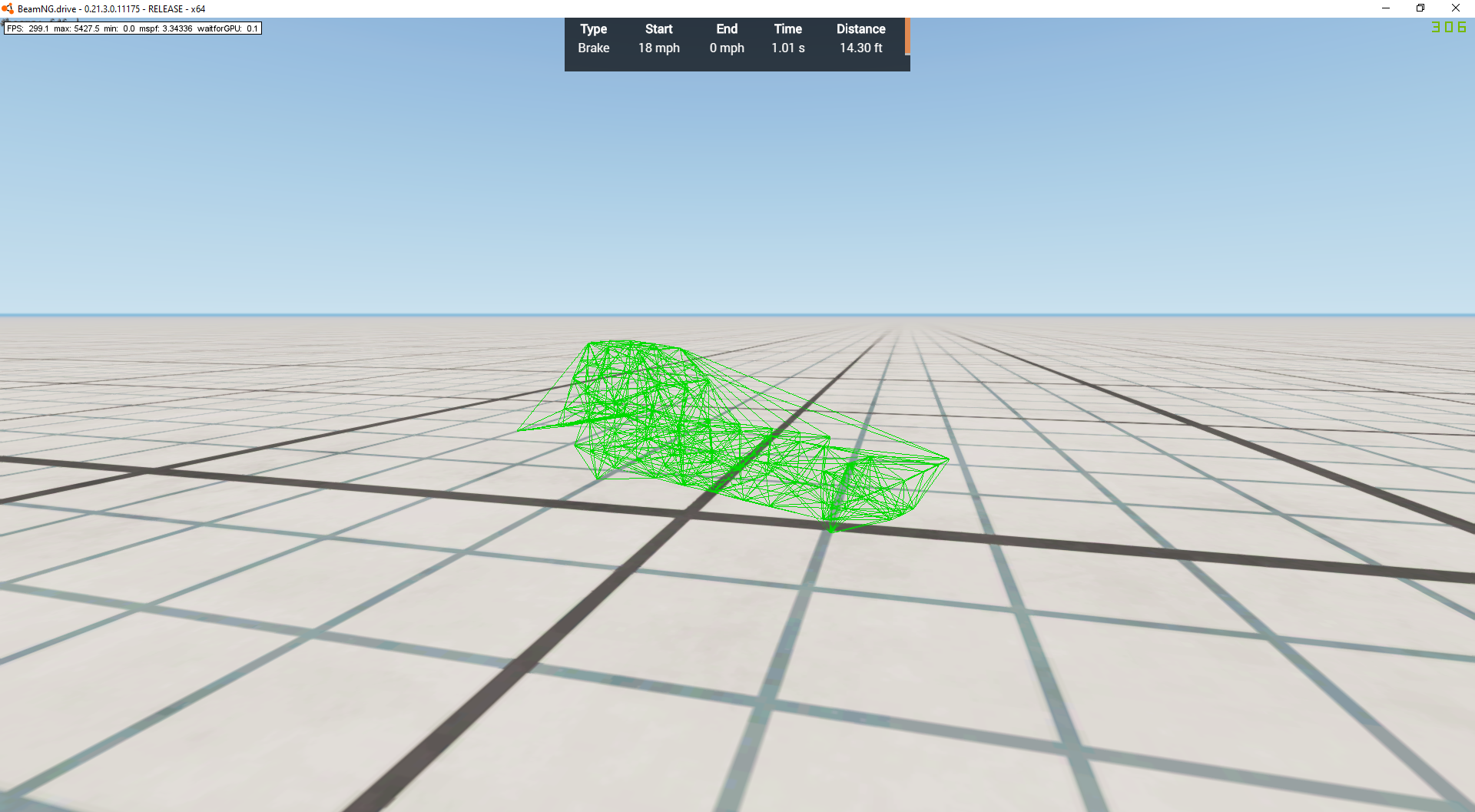
Task: Click the green "306" frame counter
Action: pyautogui.click(x=1448, y=27)
